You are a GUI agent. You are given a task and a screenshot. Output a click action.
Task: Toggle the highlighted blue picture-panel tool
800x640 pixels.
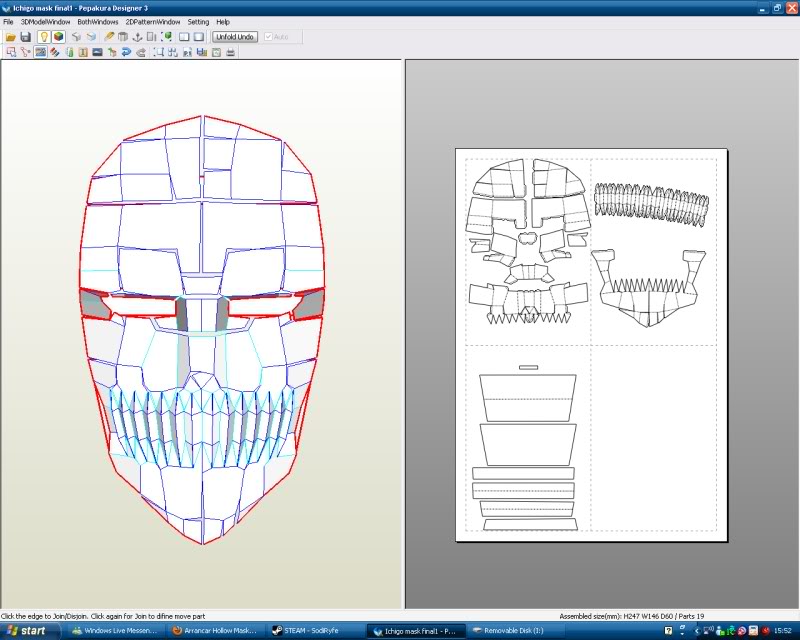coord(40,52)
